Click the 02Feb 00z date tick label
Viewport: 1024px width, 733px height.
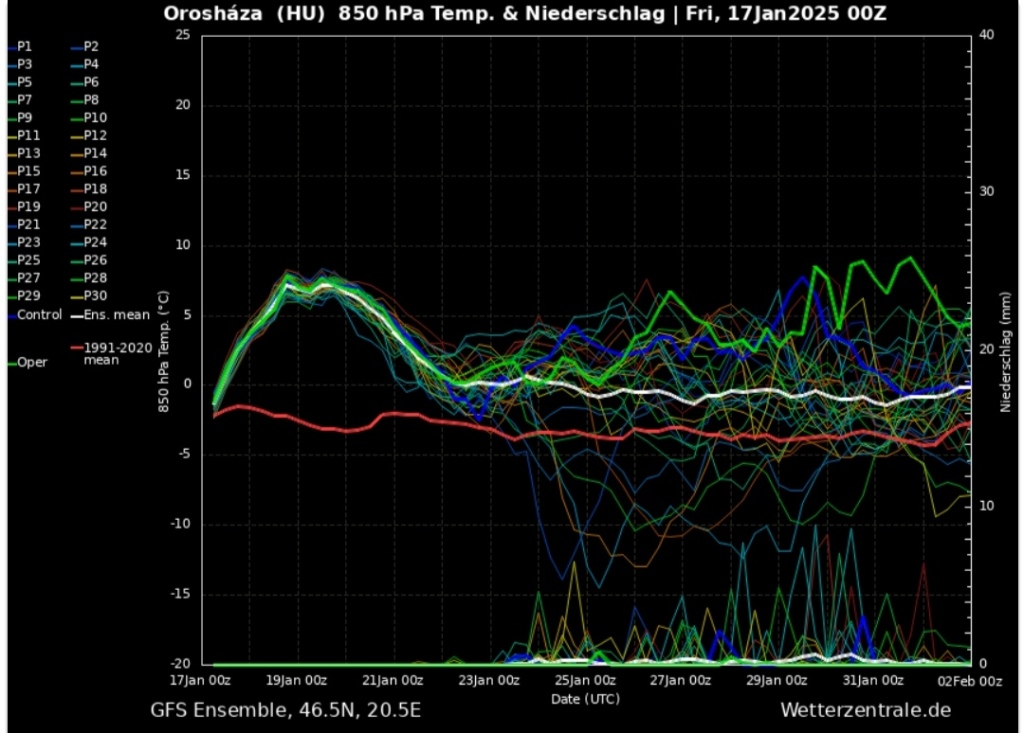tap(969, 680)
